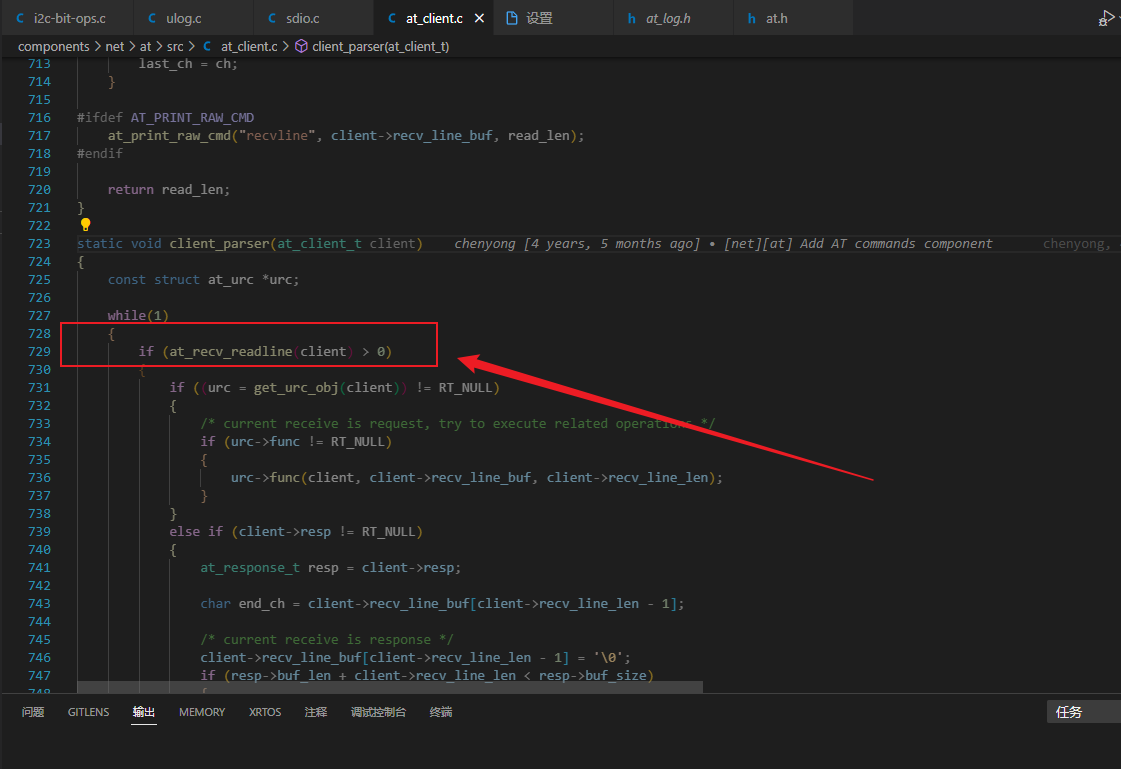Click the end_ch variable declaration

tap(262, 604)
